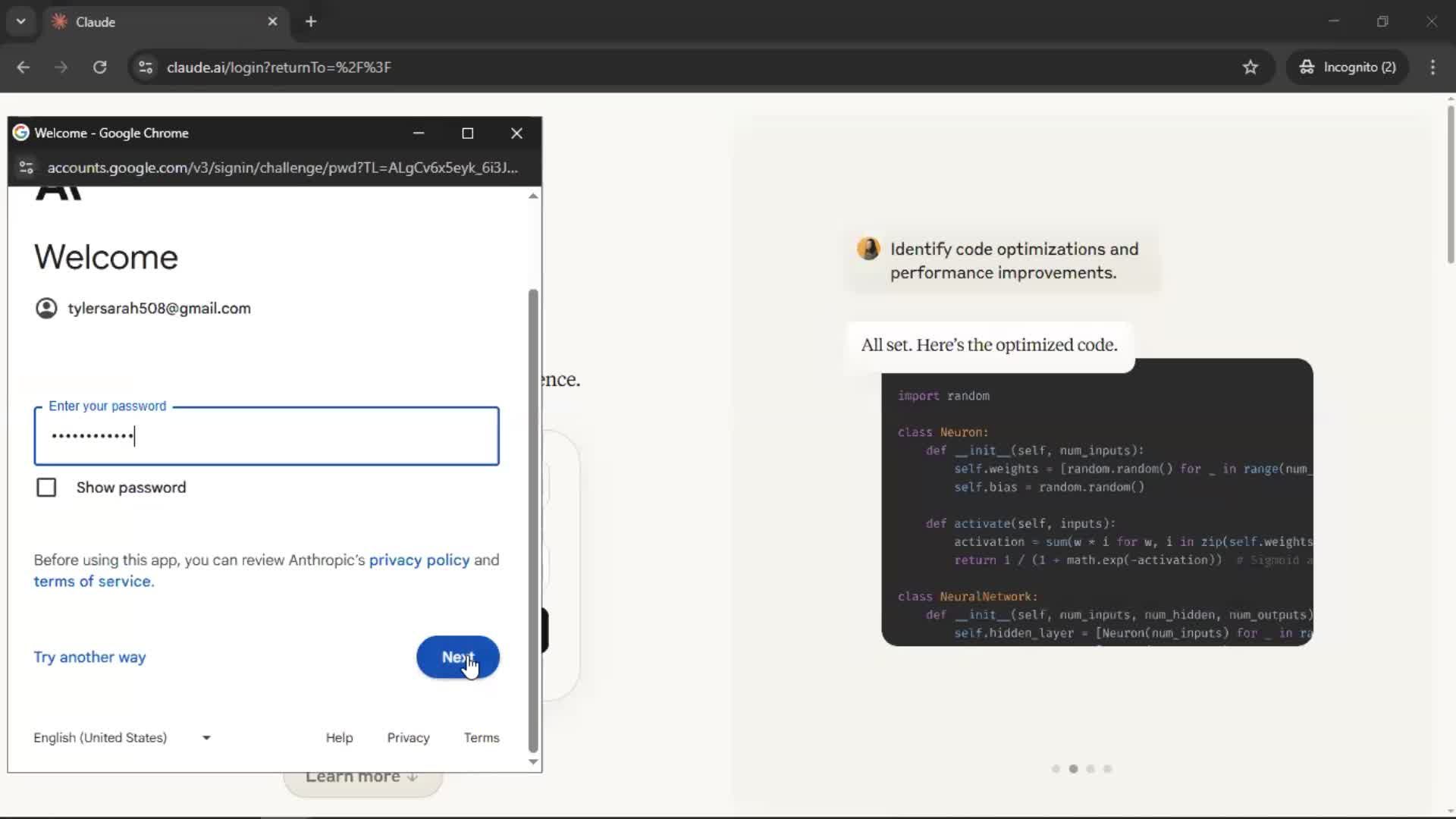Close the Claude tab
The image size is (1456, 819).
point(272,21)
